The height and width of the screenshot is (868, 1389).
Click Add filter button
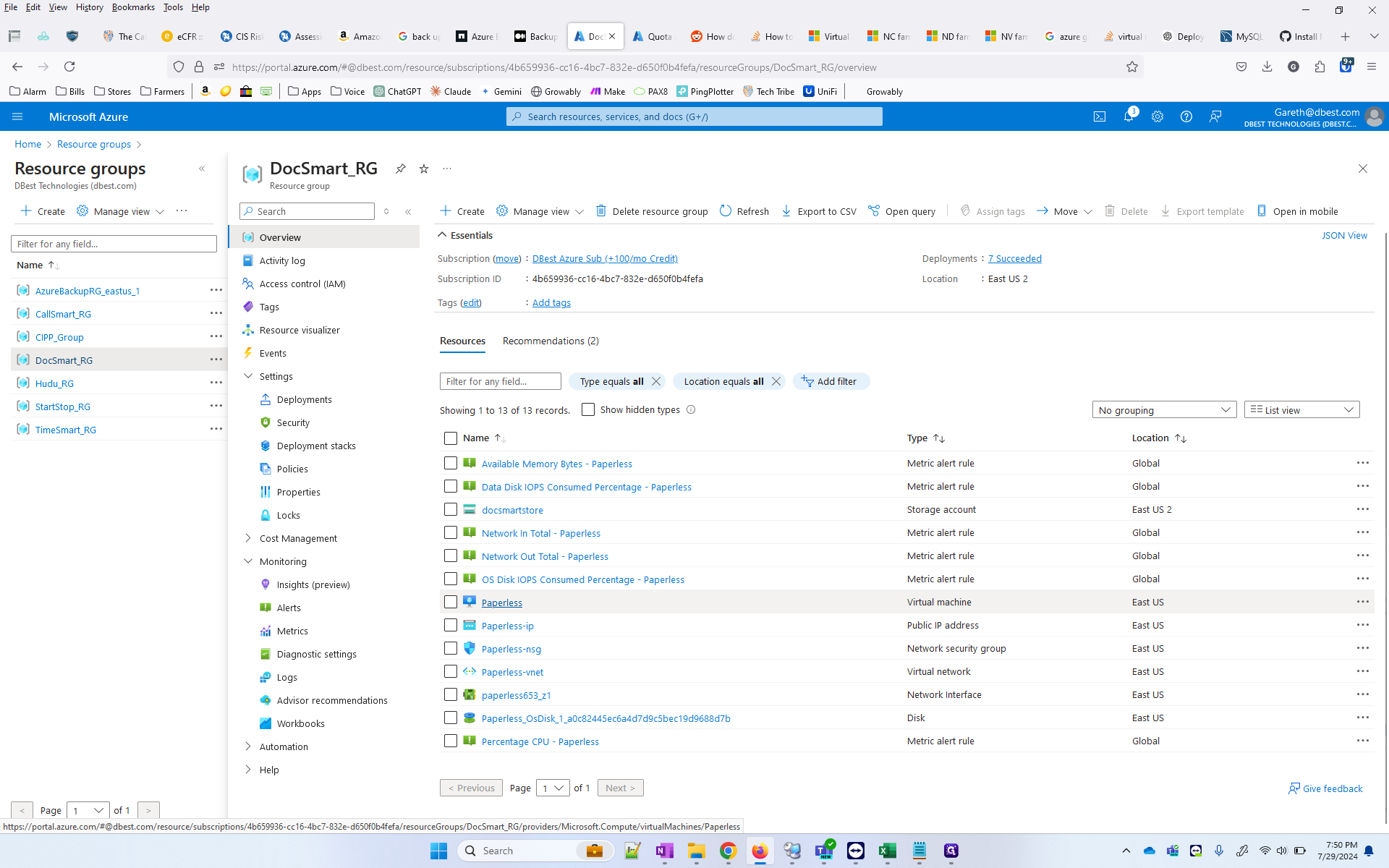831,381
